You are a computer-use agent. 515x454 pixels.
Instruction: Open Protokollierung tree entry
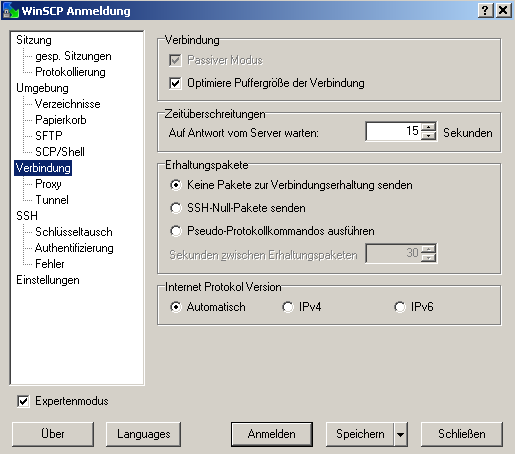[70, 72]
